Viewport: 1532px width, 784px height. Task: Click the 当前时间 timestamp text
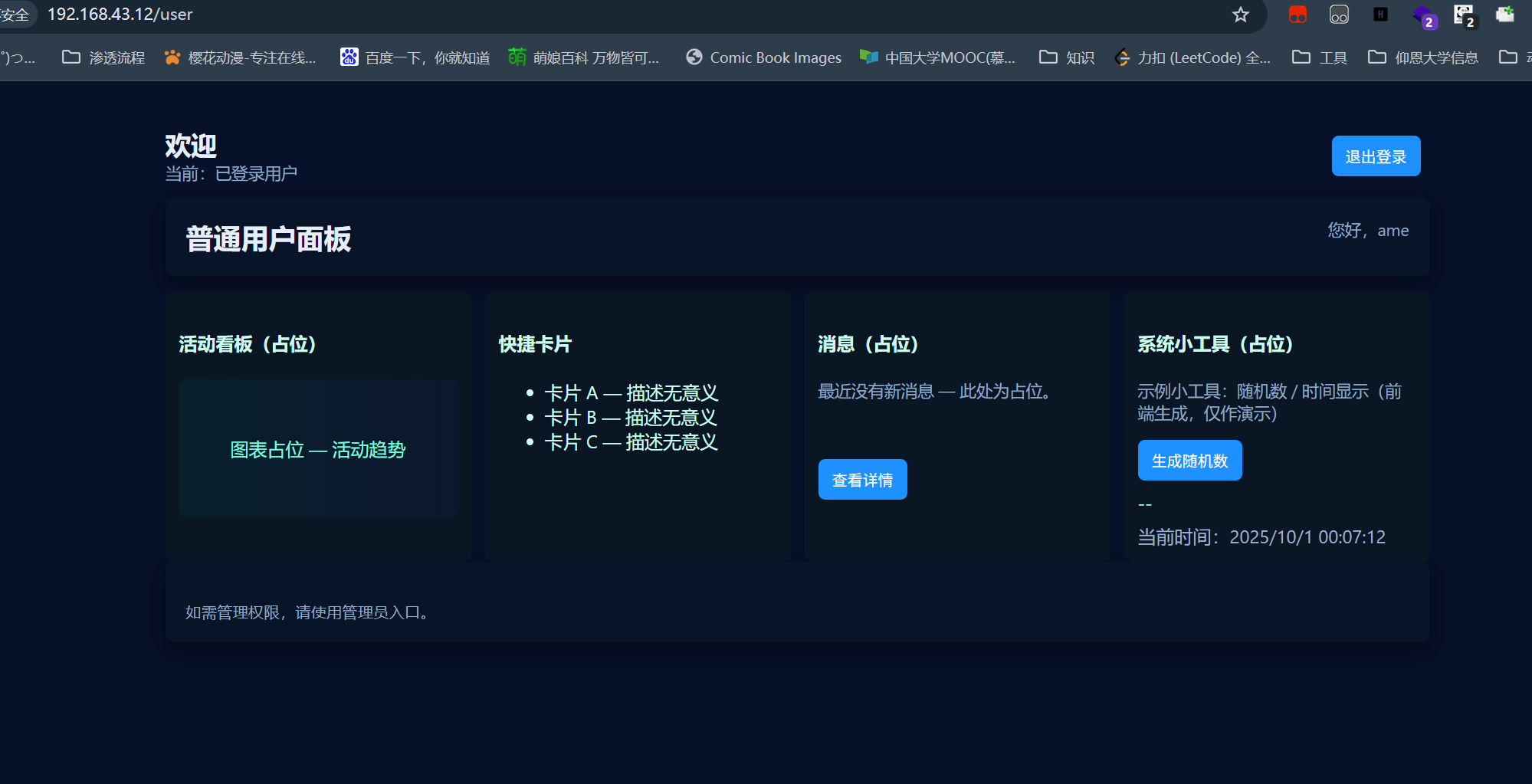[x=1261, y=537]
